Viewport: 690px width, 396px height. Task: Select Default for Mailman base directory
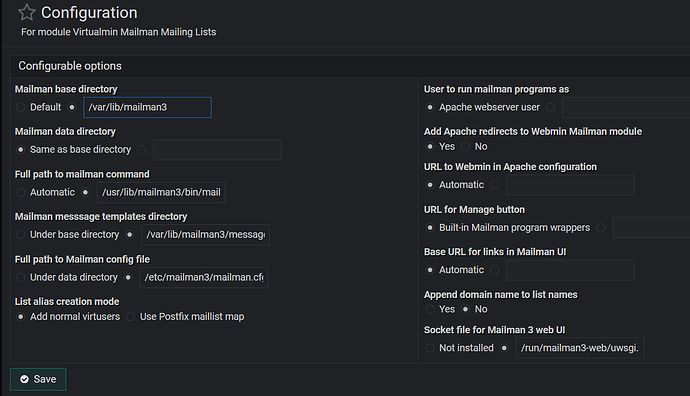21,107
